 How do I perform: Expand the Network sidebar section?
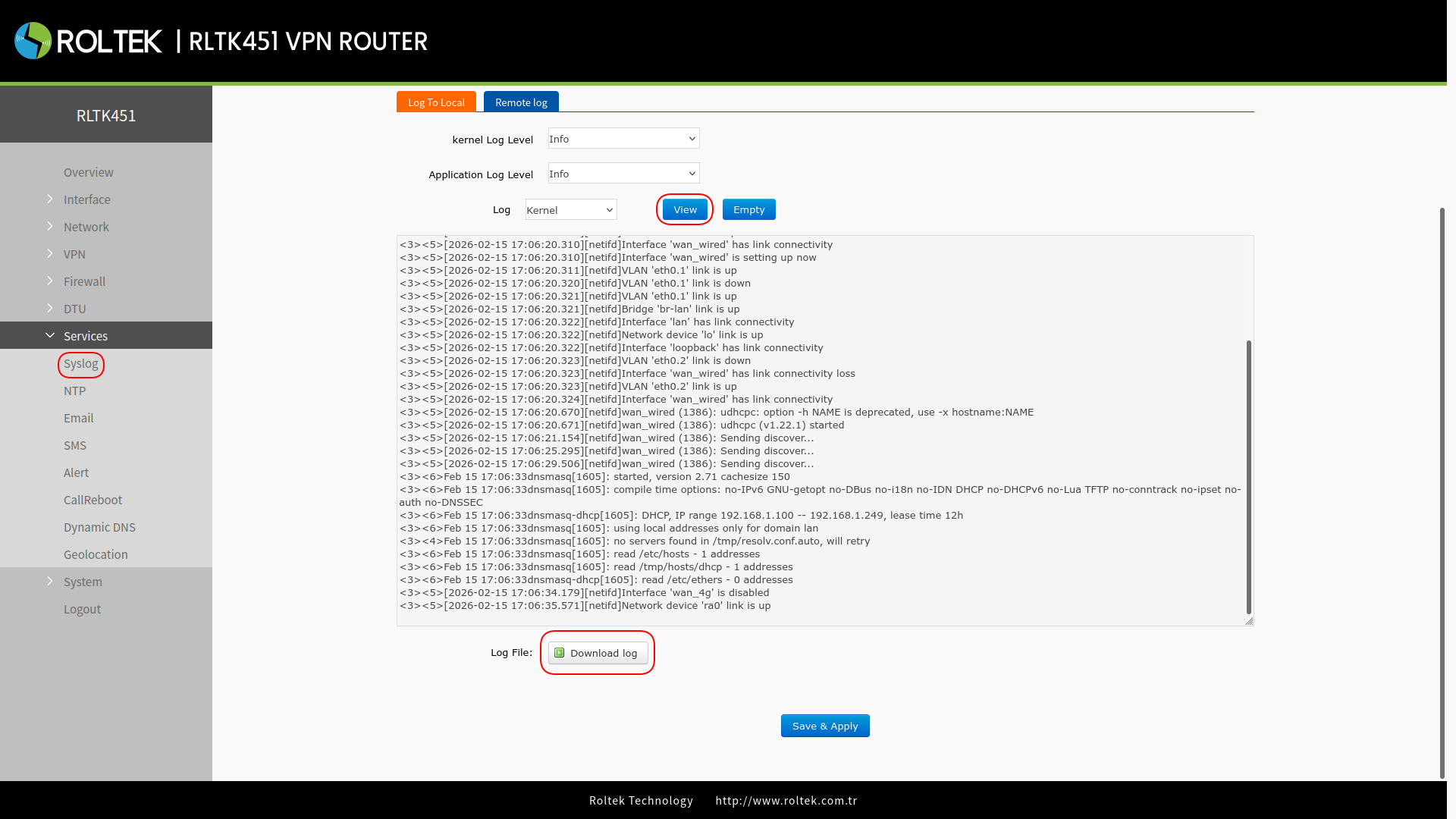click(x=86, y=227)
